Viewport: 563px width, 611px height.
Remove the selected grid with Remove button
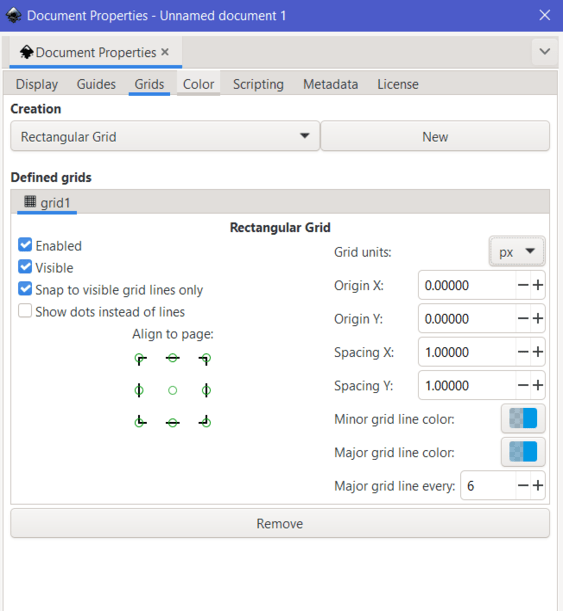(280, 523)
